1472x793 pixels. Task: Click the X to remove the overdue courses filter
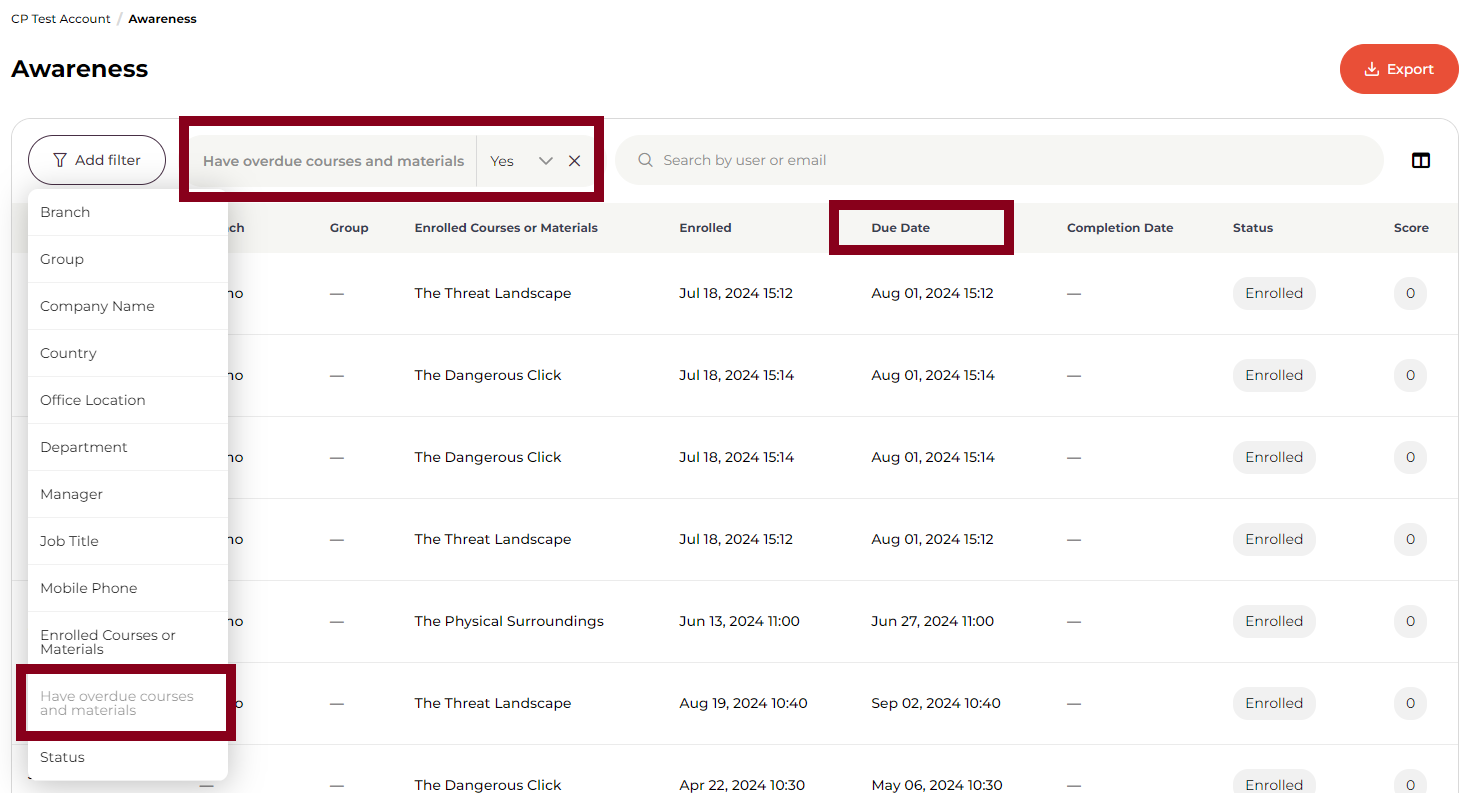(x=573, y=160)
